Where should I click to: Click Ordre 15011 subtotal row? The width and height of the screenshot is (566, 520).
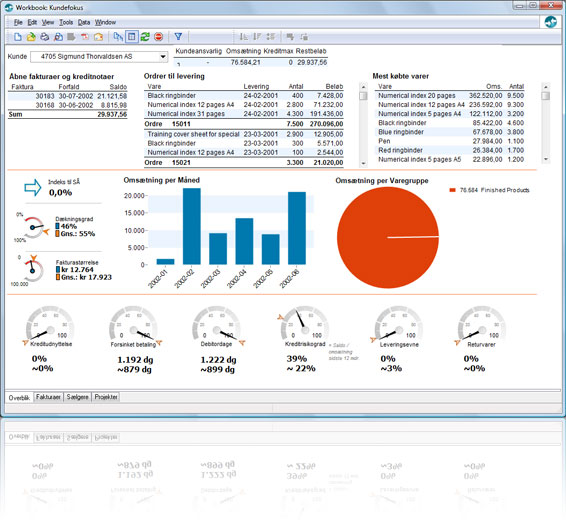pyautogui.click(x=244, y=124)
